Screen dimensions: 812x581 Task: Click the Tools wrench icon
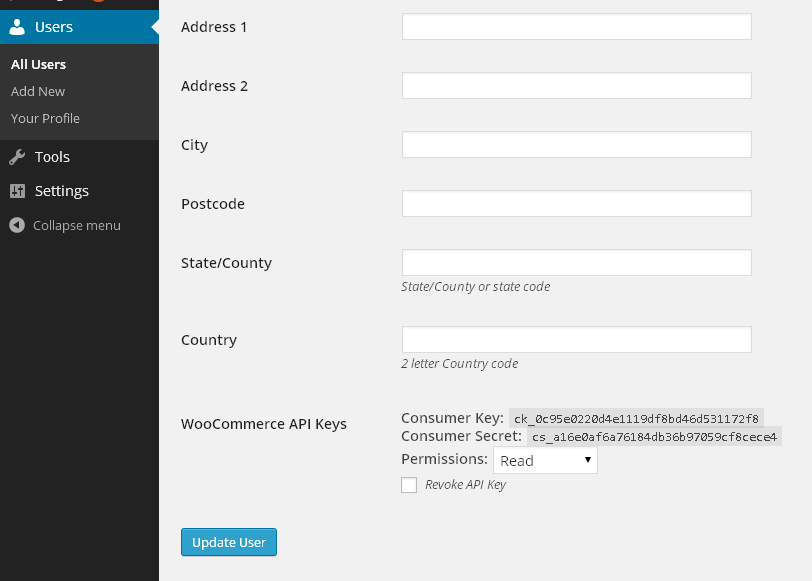coord(17,157)
